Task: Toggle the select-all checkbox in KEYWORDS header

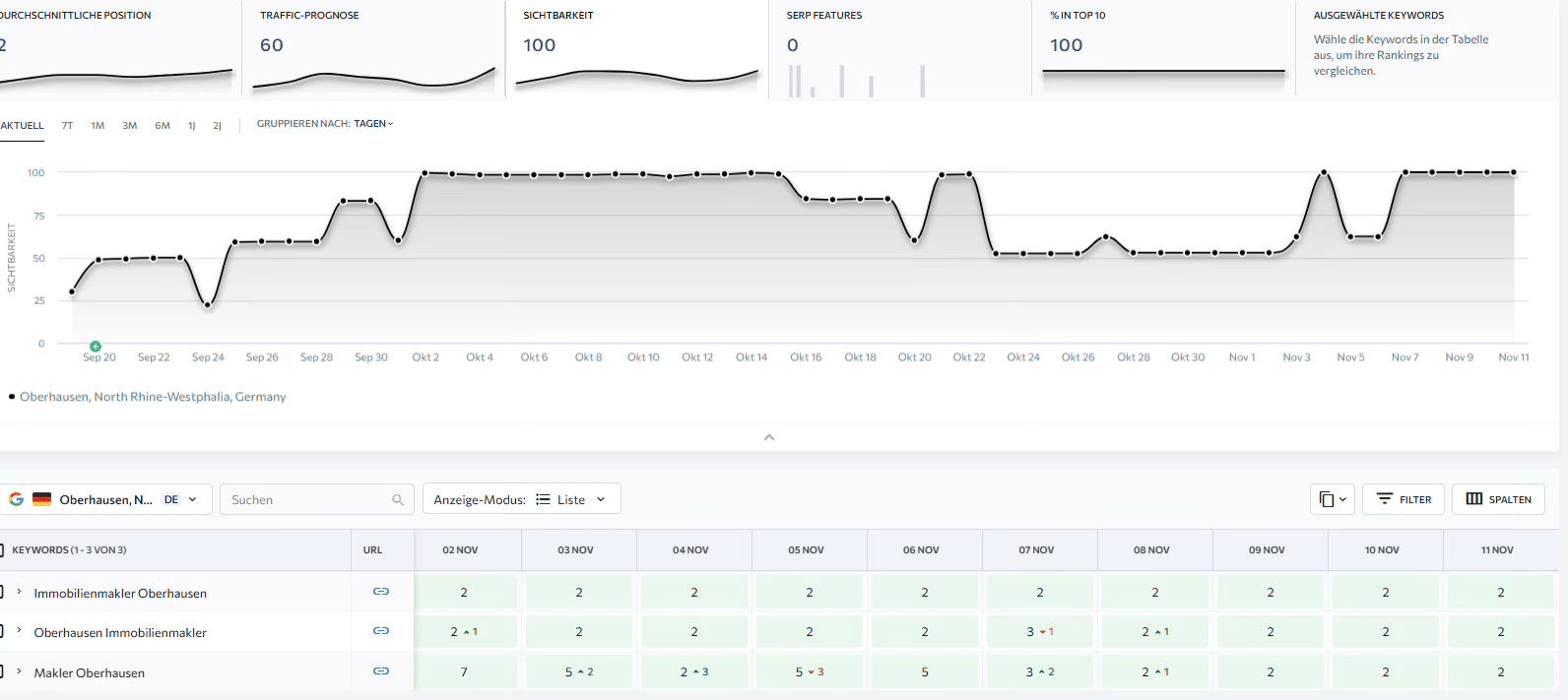Action: pyautogui.click(x=2, y=549)
